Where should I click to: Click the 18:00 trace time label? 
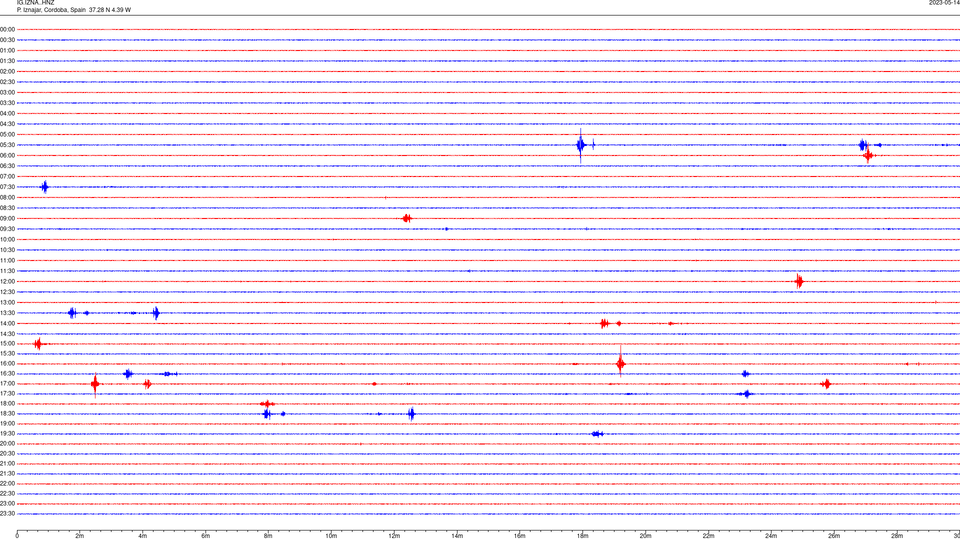click(7, 403)
